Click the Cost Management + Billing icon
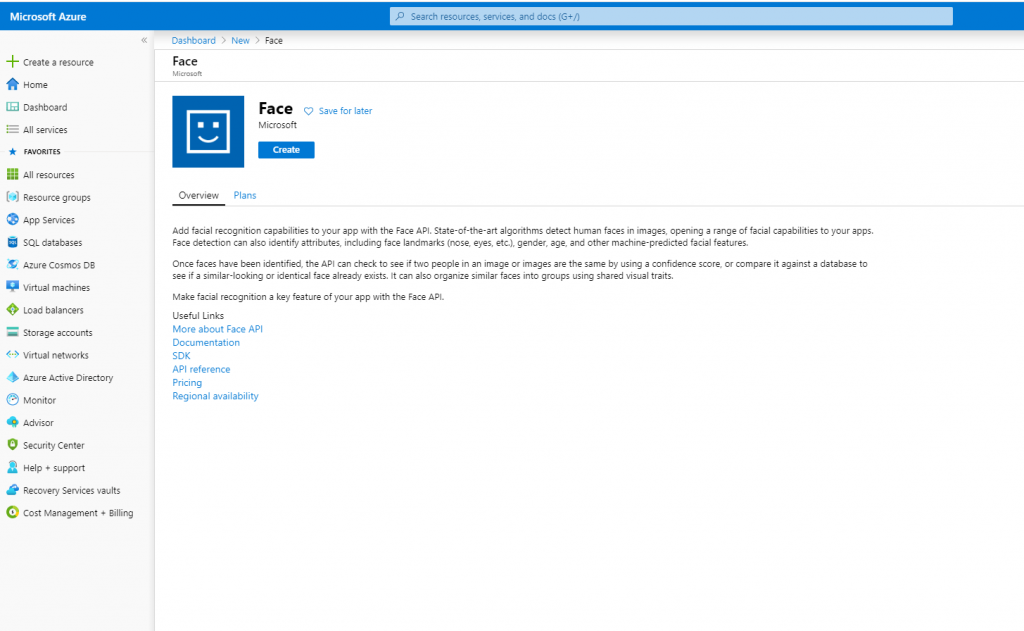Viewport: 1024px width, 631px height. point(12,512)
